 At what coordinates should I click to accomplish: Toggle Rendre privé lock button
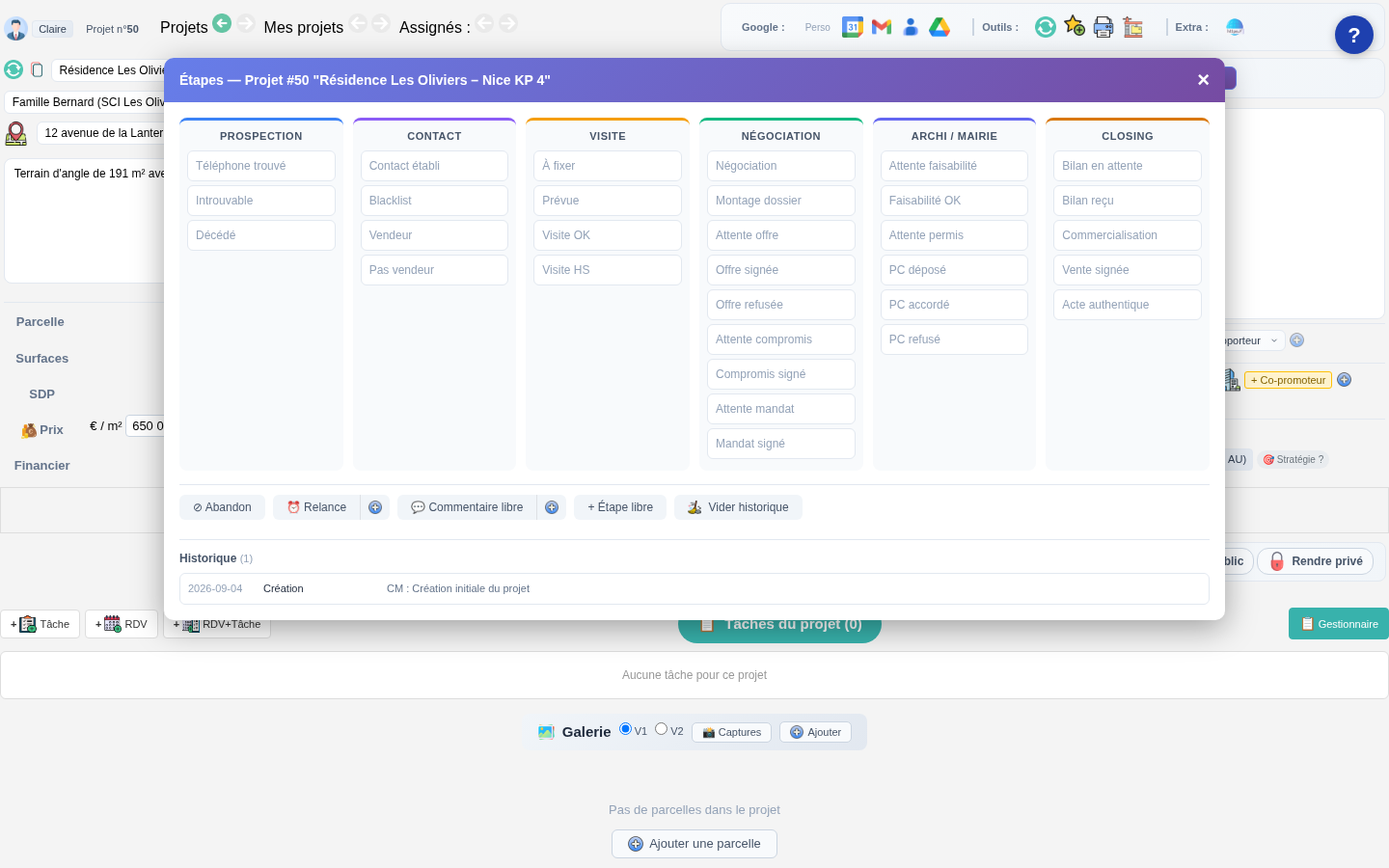pyautogui.click(x=1316, y=561)
